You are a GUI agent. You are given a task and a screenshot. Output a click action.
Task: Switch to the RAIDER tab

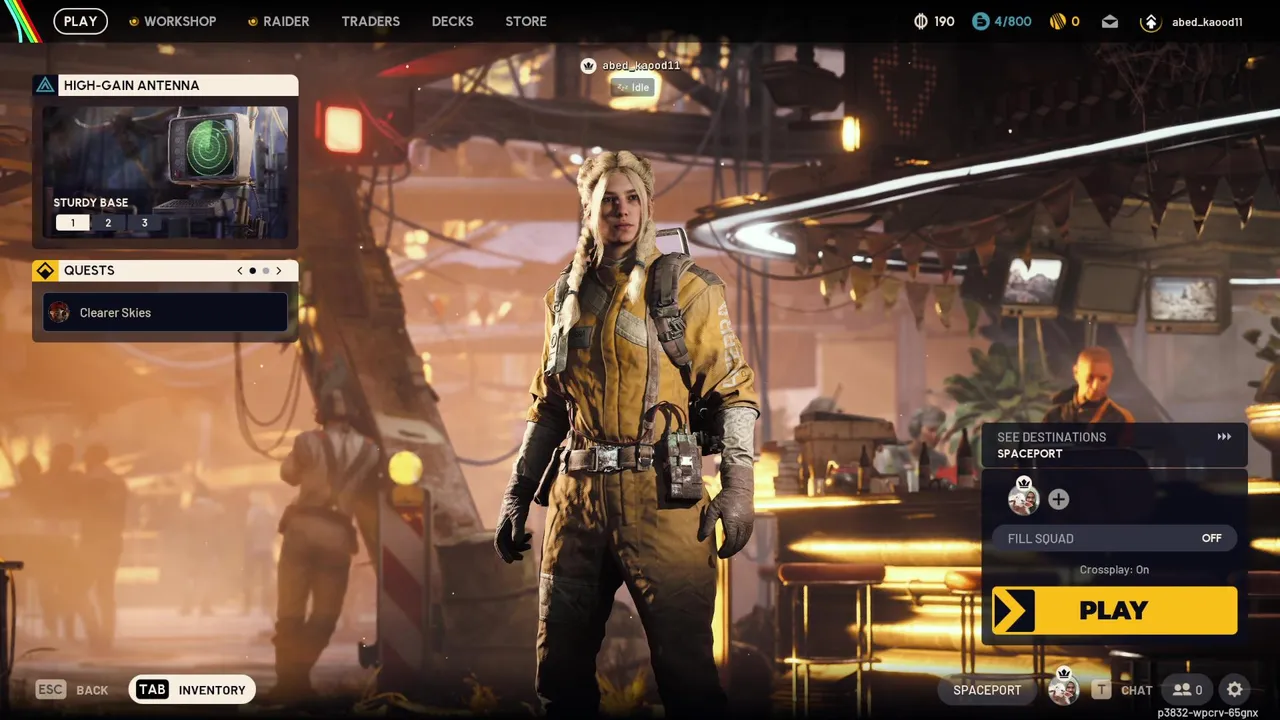click(x=278, y=21)
